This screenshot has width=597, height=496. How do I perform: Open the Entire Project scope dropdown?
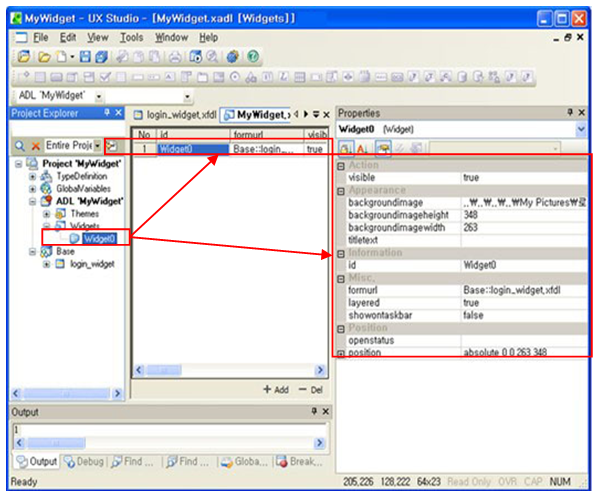point(97,145)
